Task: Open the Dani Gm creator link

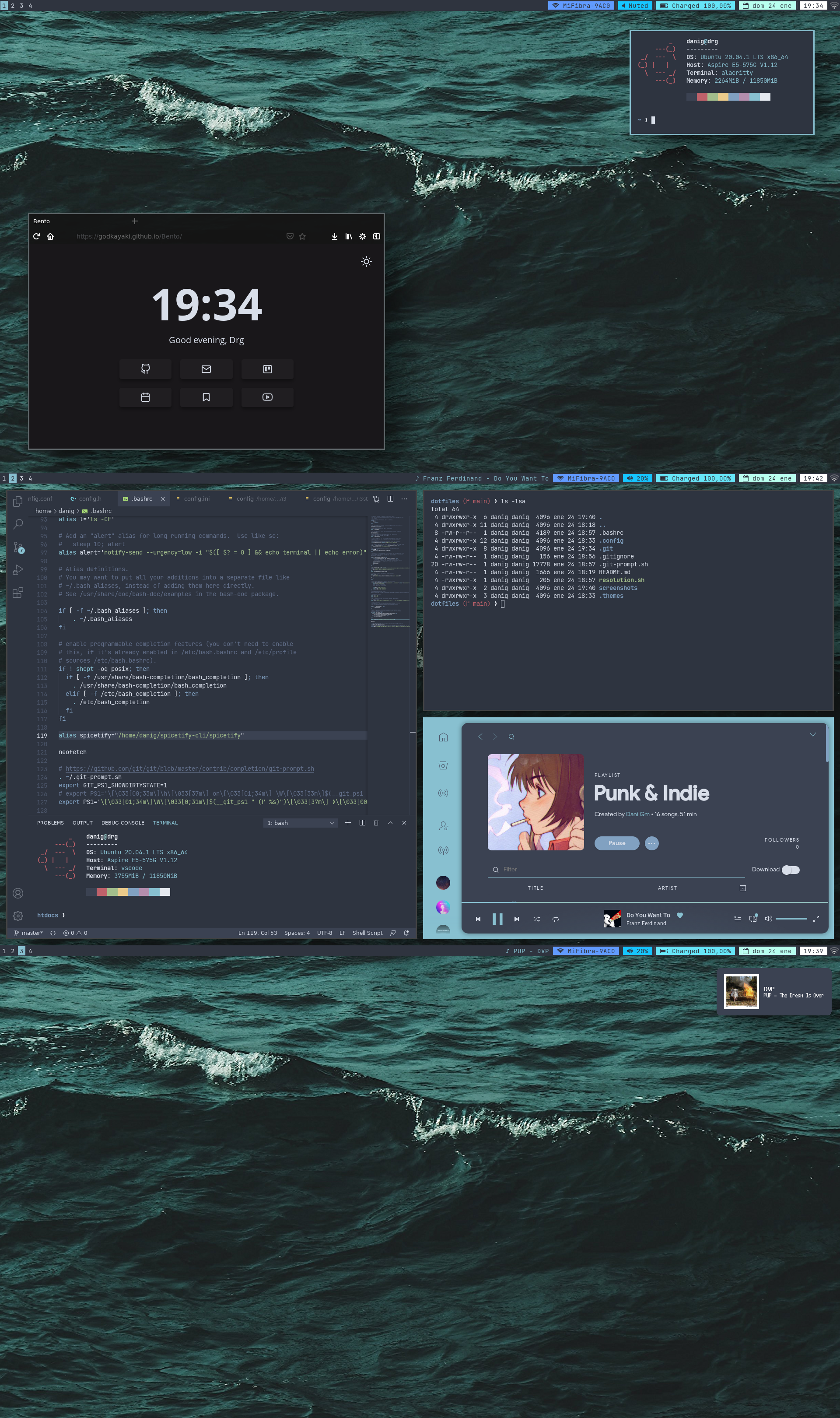Action: [638, 814]
